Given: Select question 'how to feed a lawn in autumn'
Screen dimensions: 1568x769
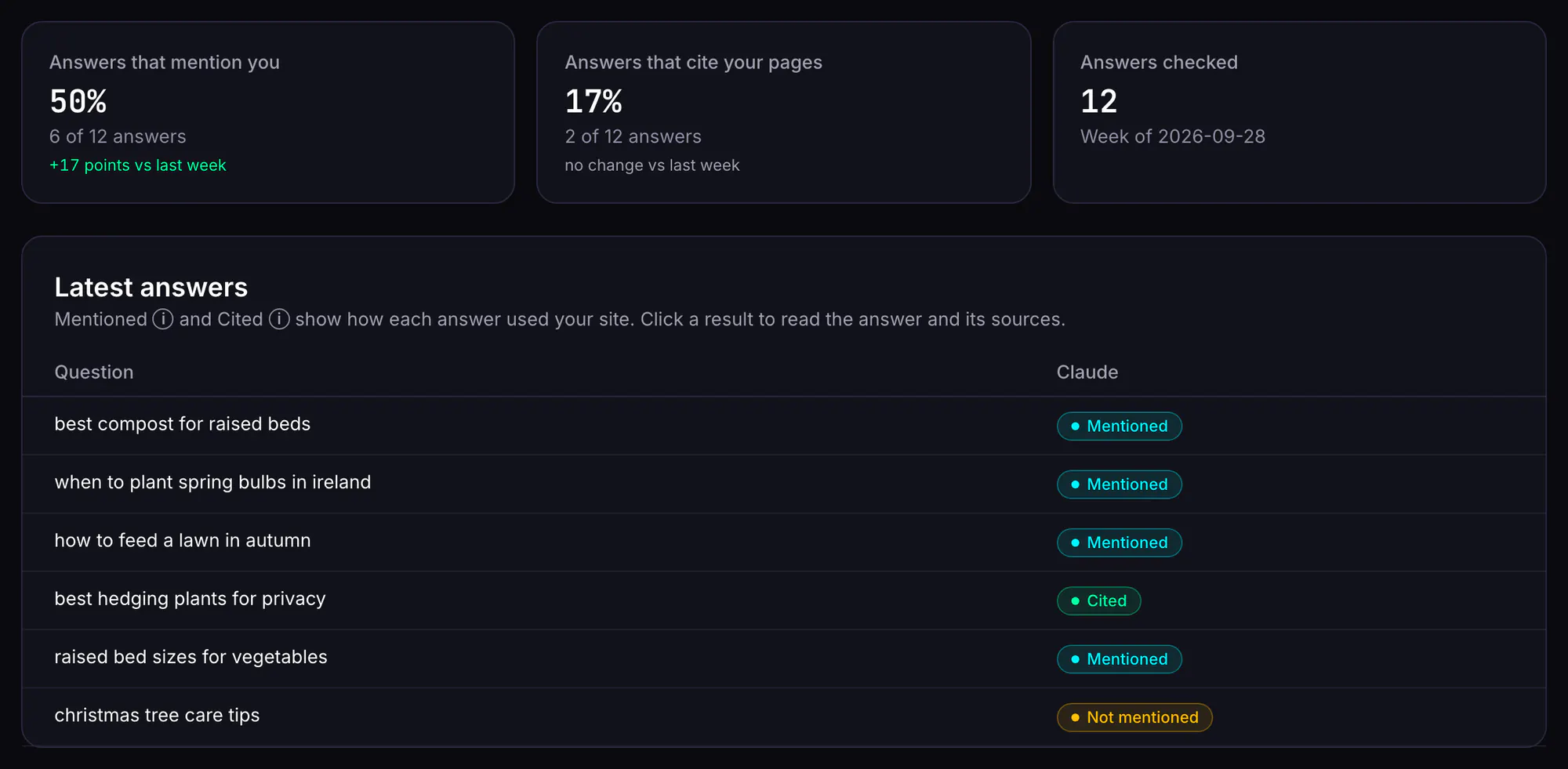Looking at the screenshot, I should [183, 541].
